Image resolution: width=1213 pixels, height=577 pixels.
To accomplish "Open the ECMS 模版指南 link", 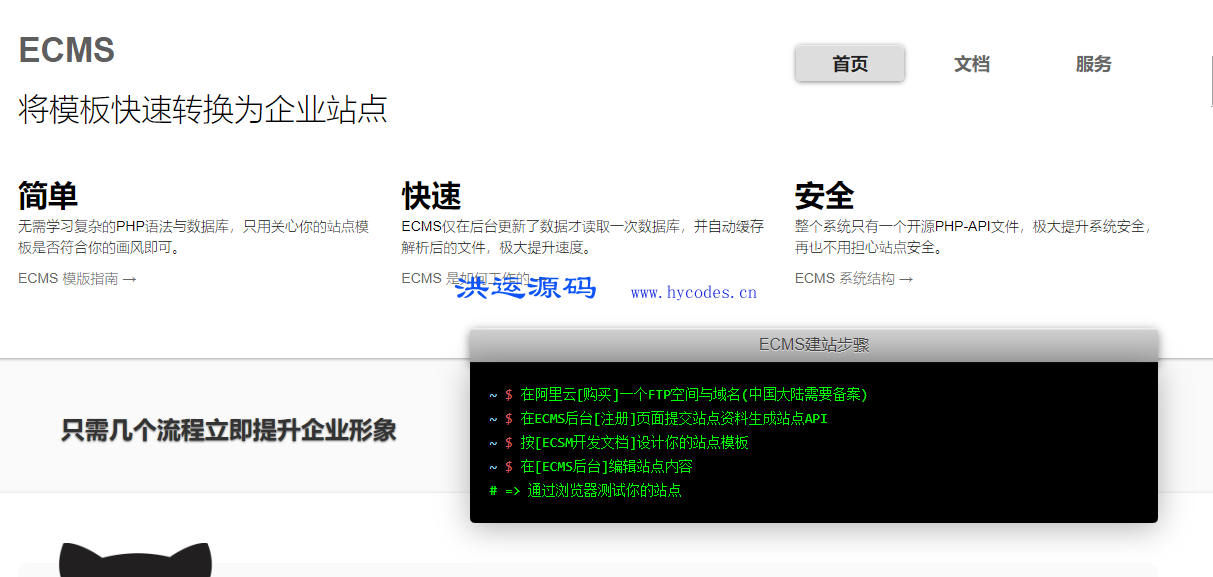I will (77, 279).
